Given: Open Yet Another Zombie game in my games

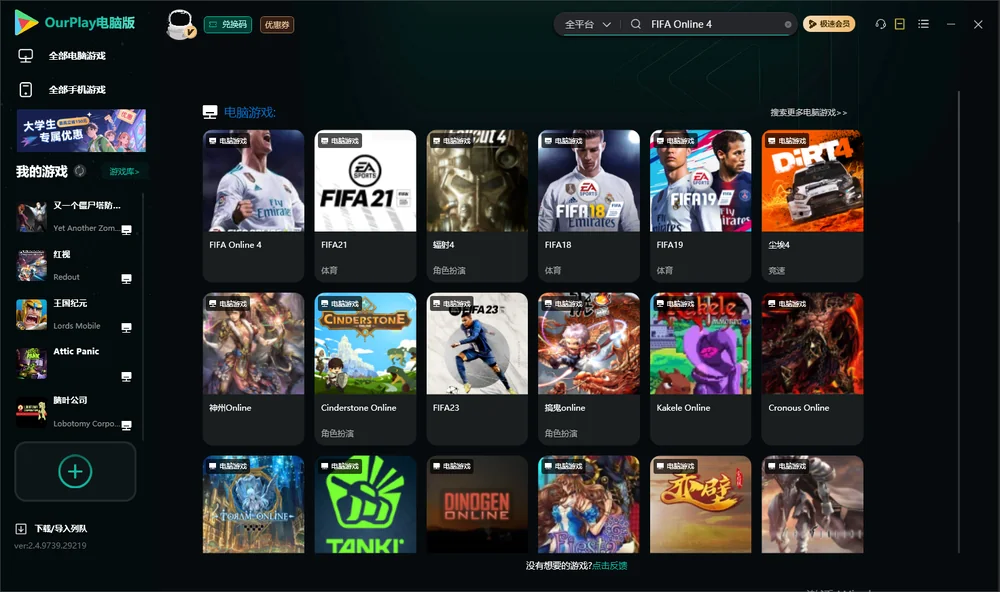Looking at the screenshot, I should (75, 217).
